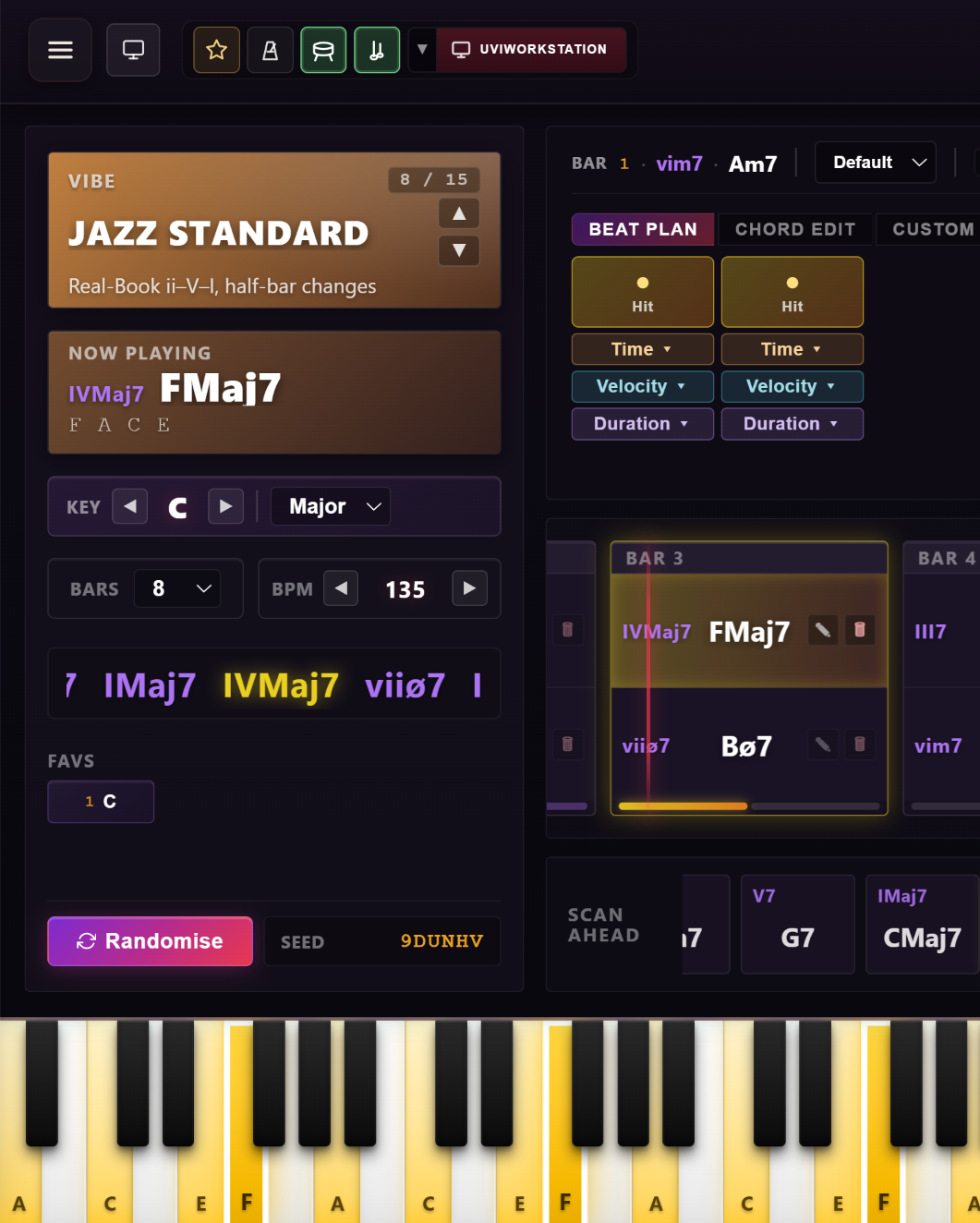Switch to the CHORD EDIT tab
Screen dimensions: 980x1223
pos(795,229)
